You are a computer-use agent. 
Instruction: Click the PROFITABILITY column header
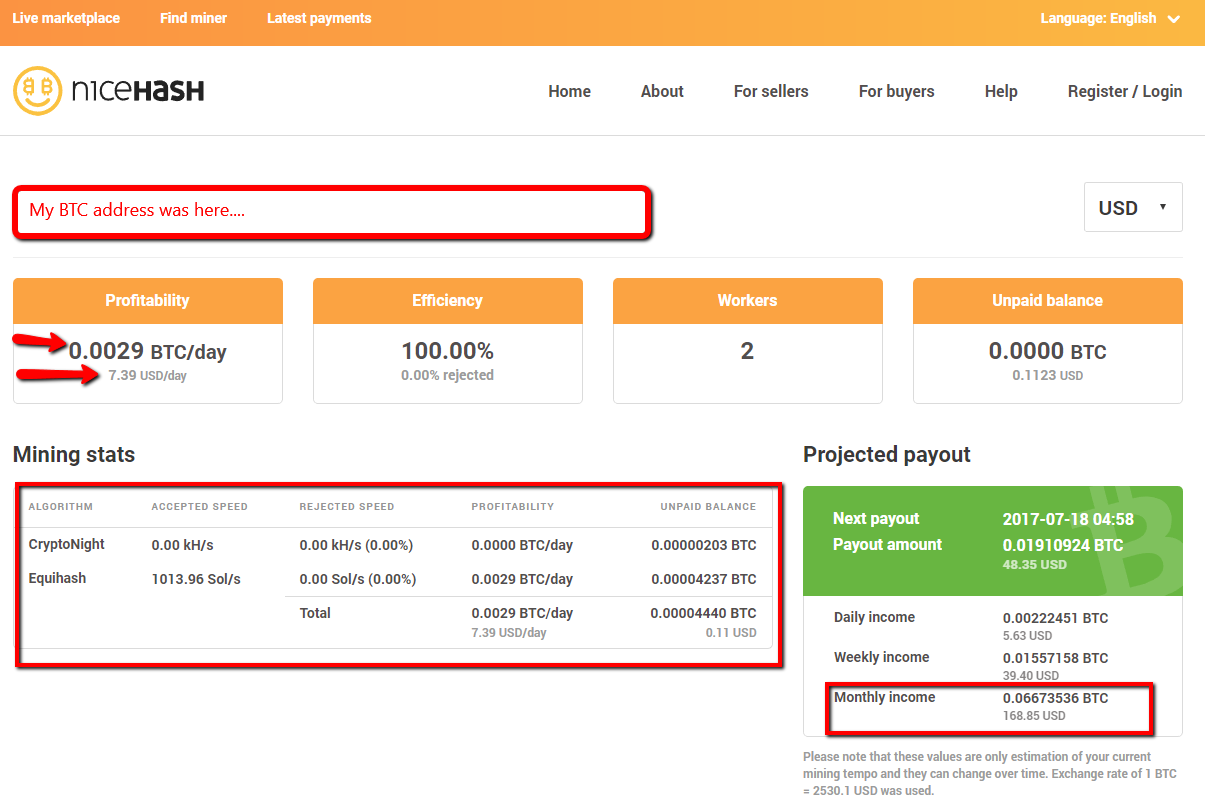(513, 507)
